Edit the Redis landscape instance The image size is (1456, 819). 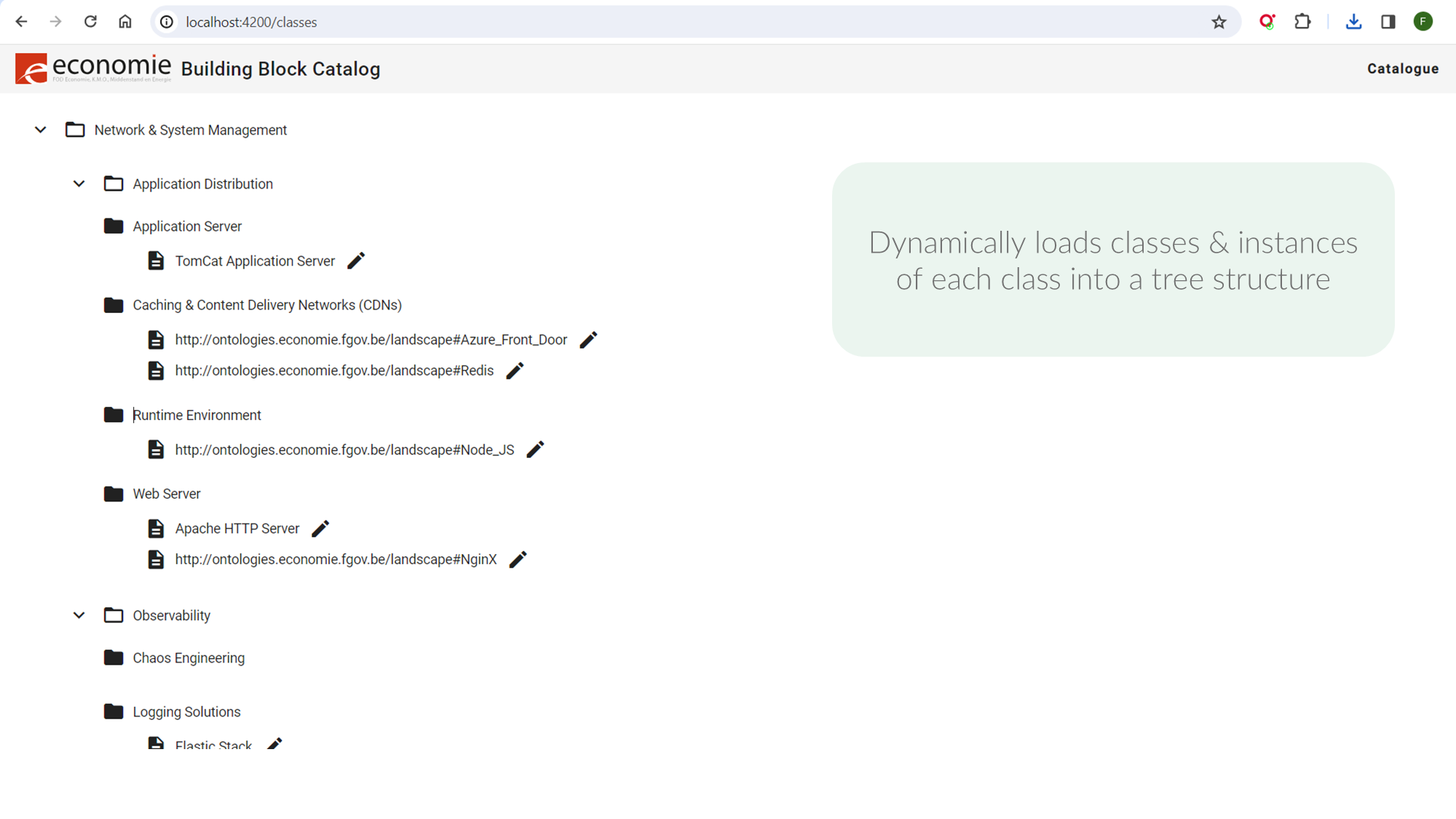pyautogui.click(x=515, y=371)
